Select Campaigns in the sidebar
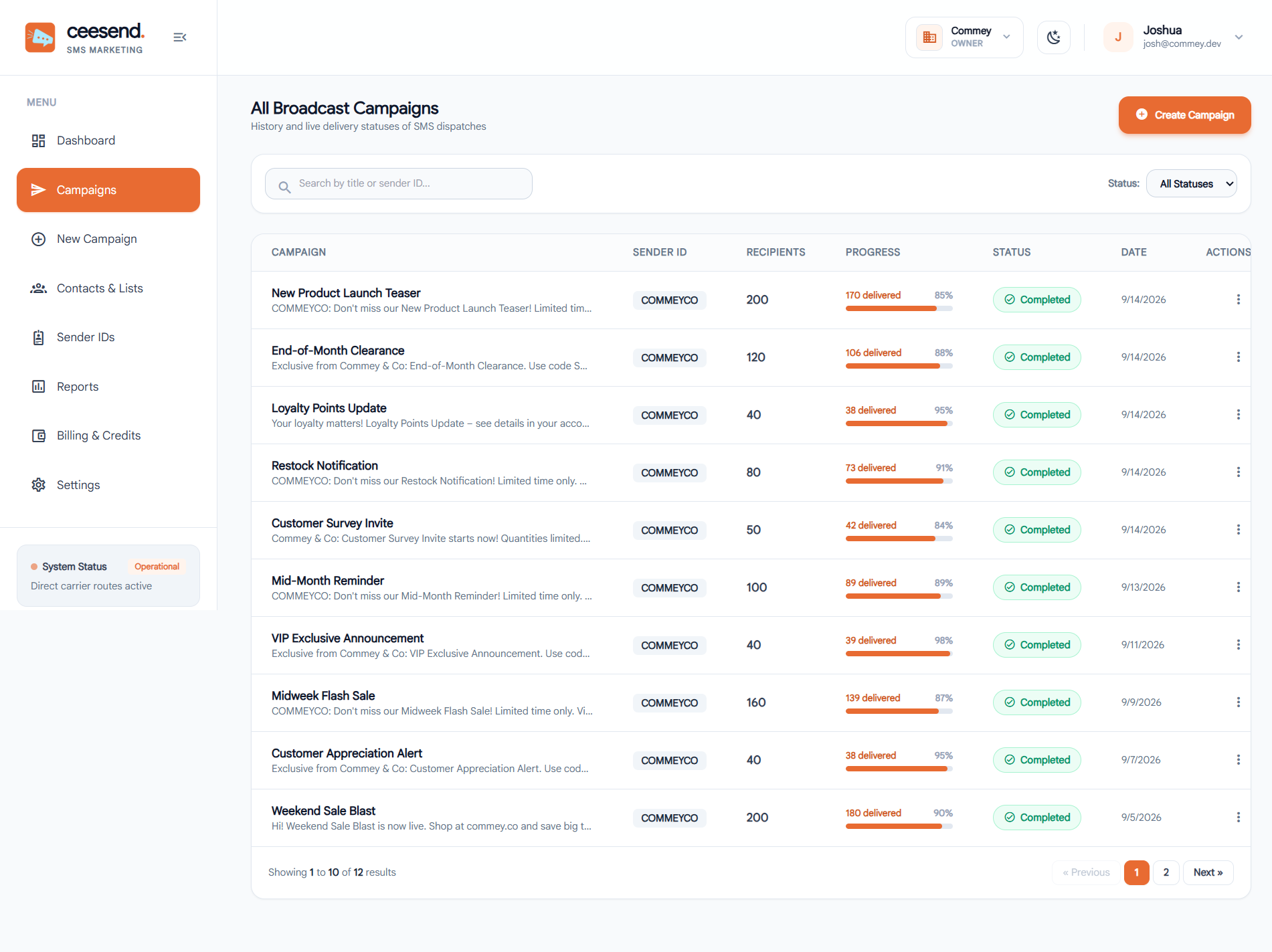 pyautogui.click(x=108, y=190)
